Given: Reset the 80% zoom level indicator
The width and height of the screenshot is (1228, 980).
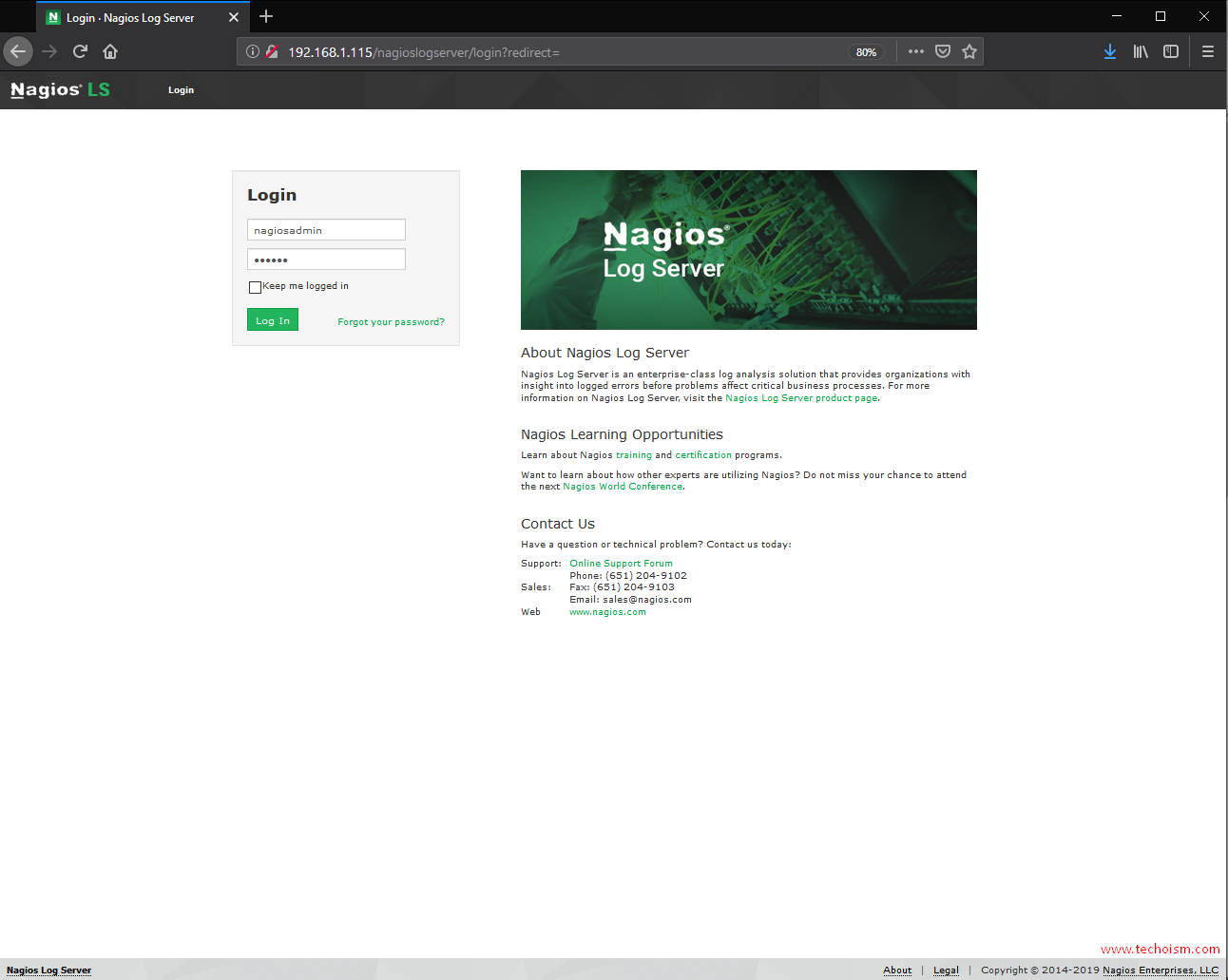Looking at the screenshot, I should point(866,52).
